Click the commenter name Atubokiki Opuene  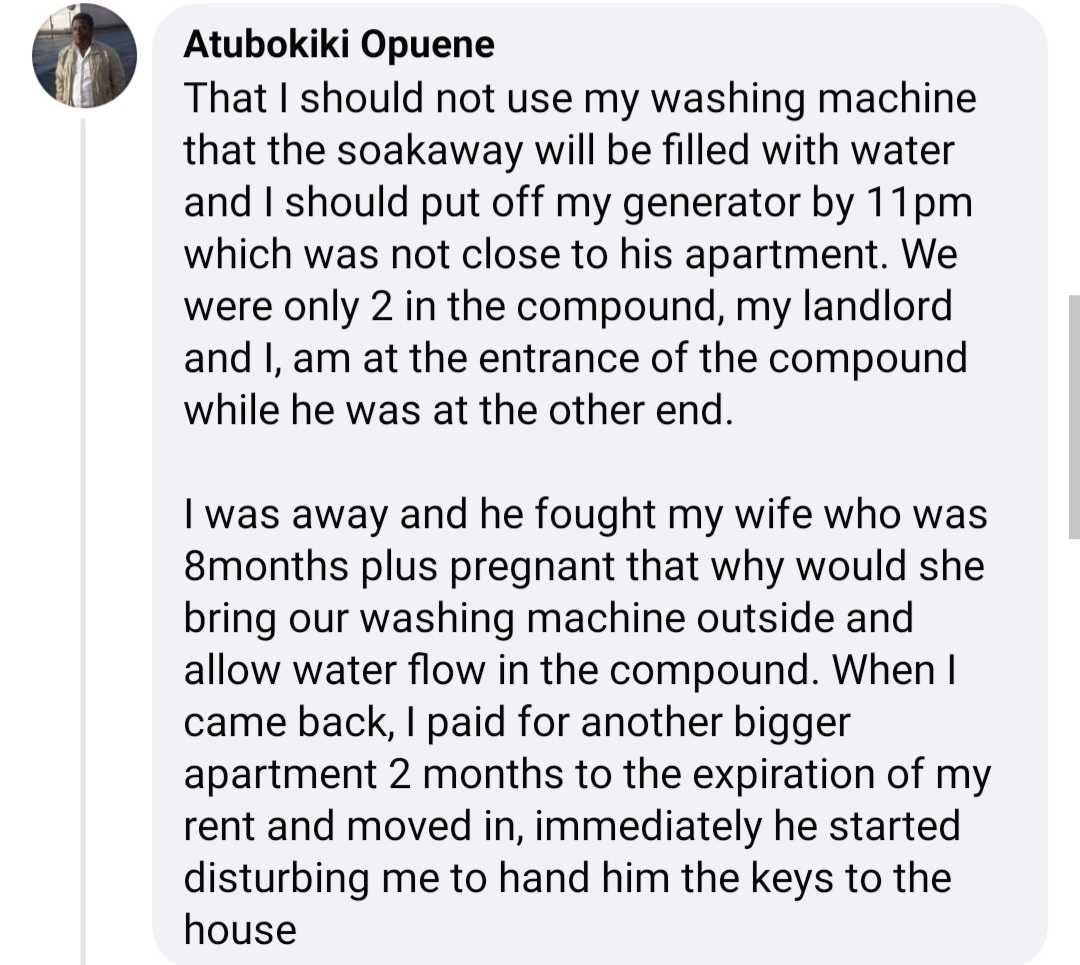(339, 46)
